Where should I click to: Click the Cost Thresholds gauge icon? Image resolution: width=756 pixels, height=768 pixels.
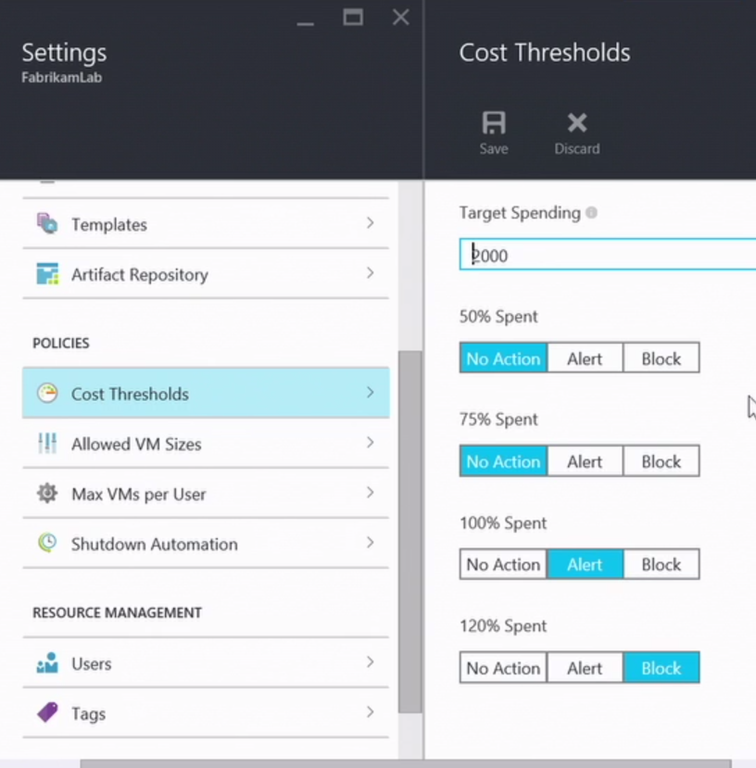[x=47, y=393]
